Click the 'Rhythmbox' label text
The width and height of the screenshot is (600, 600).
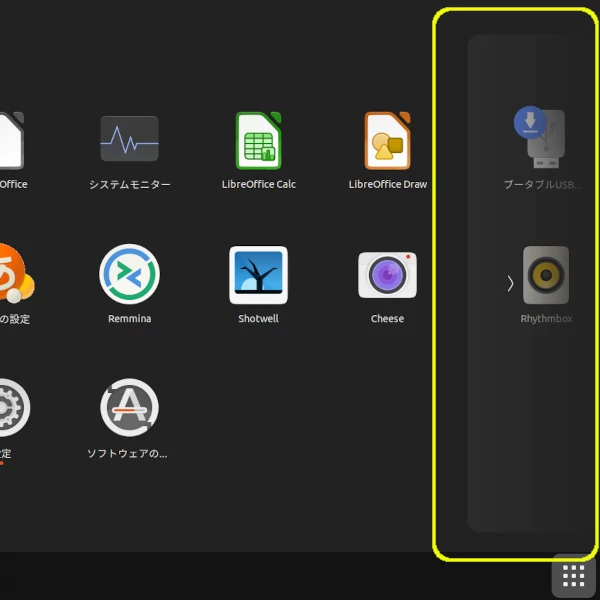point(546,319)
